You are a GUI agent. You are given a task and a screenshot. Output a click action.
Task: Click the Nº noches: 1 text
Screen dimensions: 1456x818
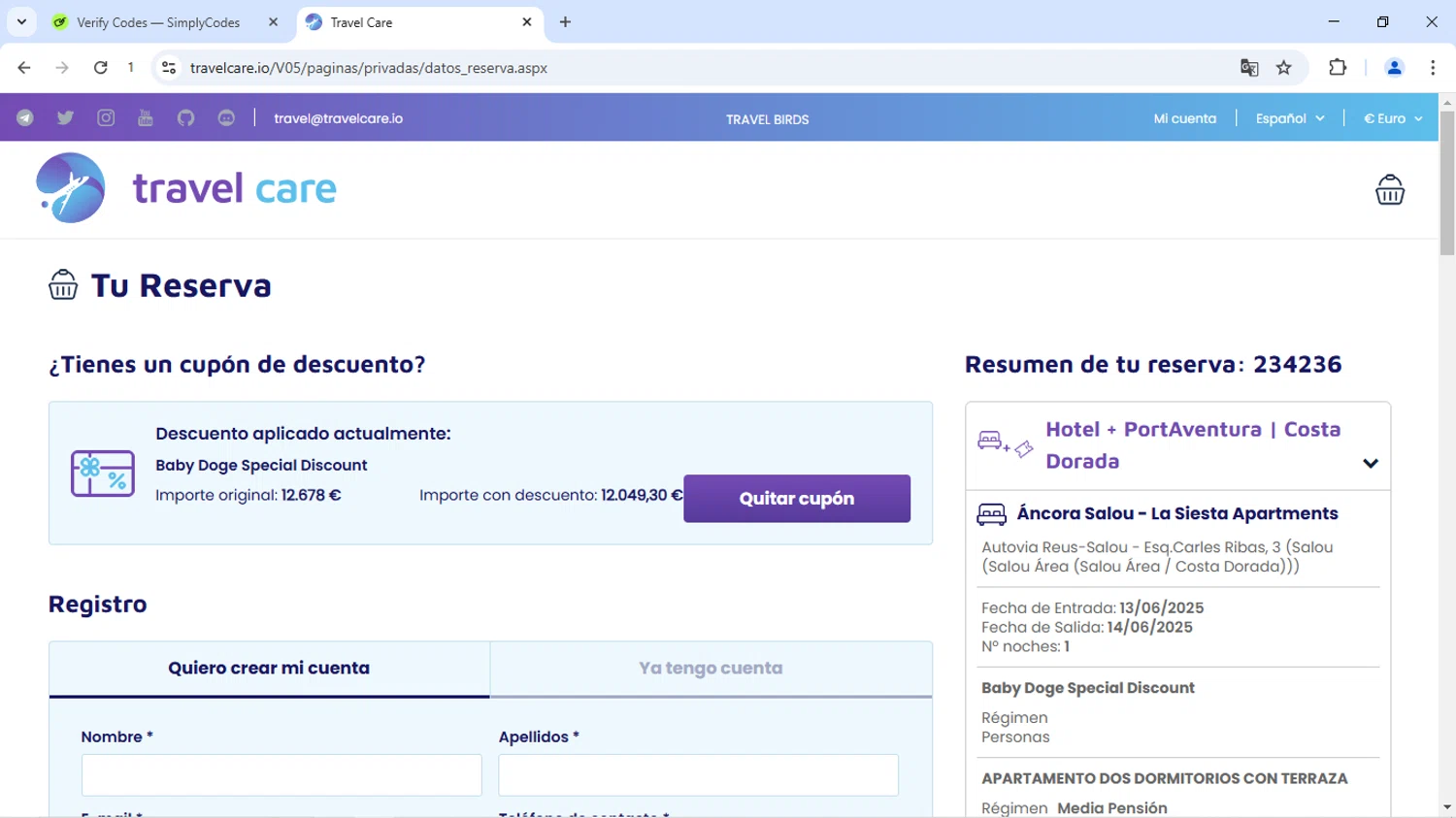tap(1026, 647)
